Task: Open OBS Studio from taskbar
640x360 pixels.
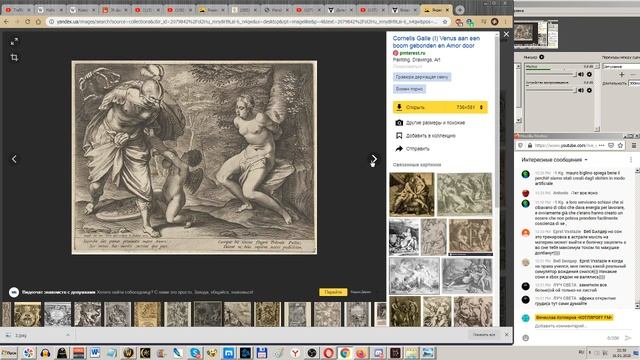Action: pos(312,352)
